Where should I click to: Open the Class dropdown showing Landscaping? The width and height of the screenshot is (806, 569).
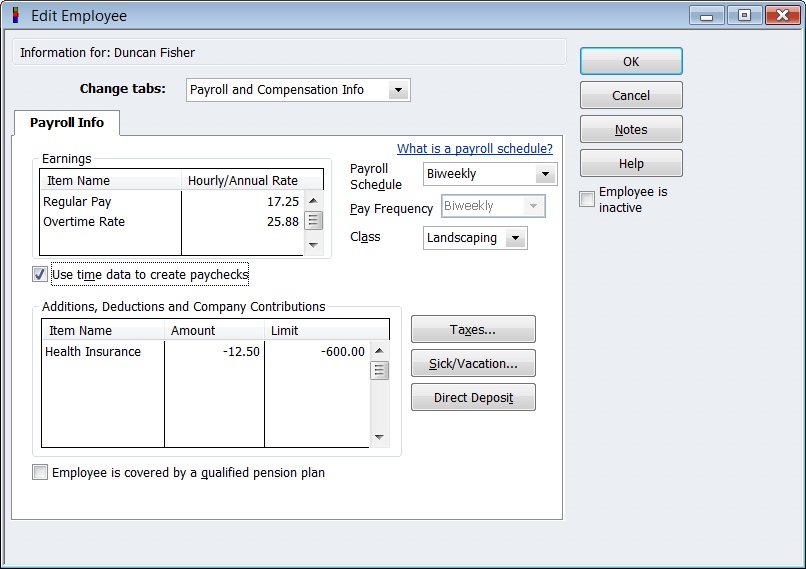(515, 238)
